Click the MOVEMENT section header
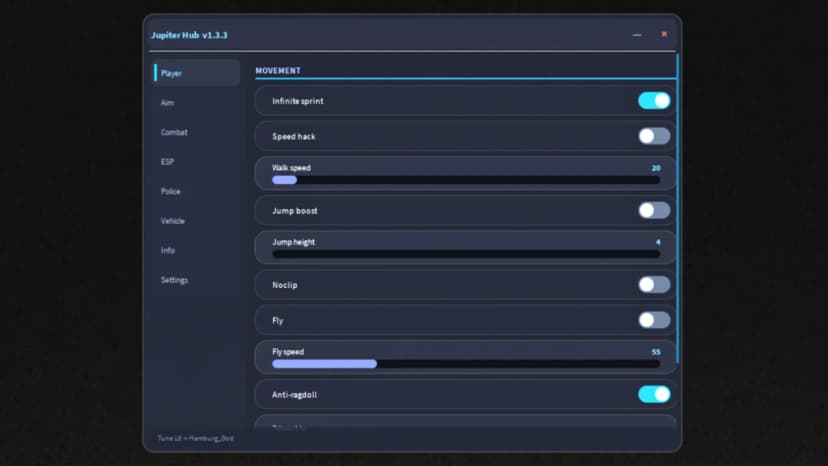 pos(278,71)
